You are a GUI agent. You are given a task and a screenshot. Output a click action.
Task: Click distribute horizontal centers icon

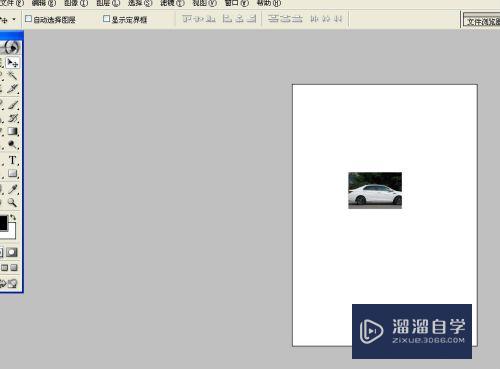(x=326, y=19)
